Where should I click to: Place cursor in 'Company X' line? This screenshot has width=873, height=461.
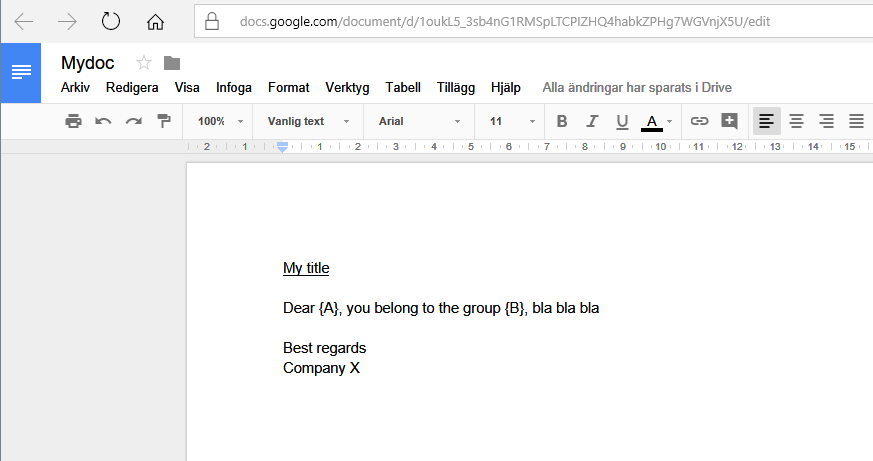[x=321, y=369]
